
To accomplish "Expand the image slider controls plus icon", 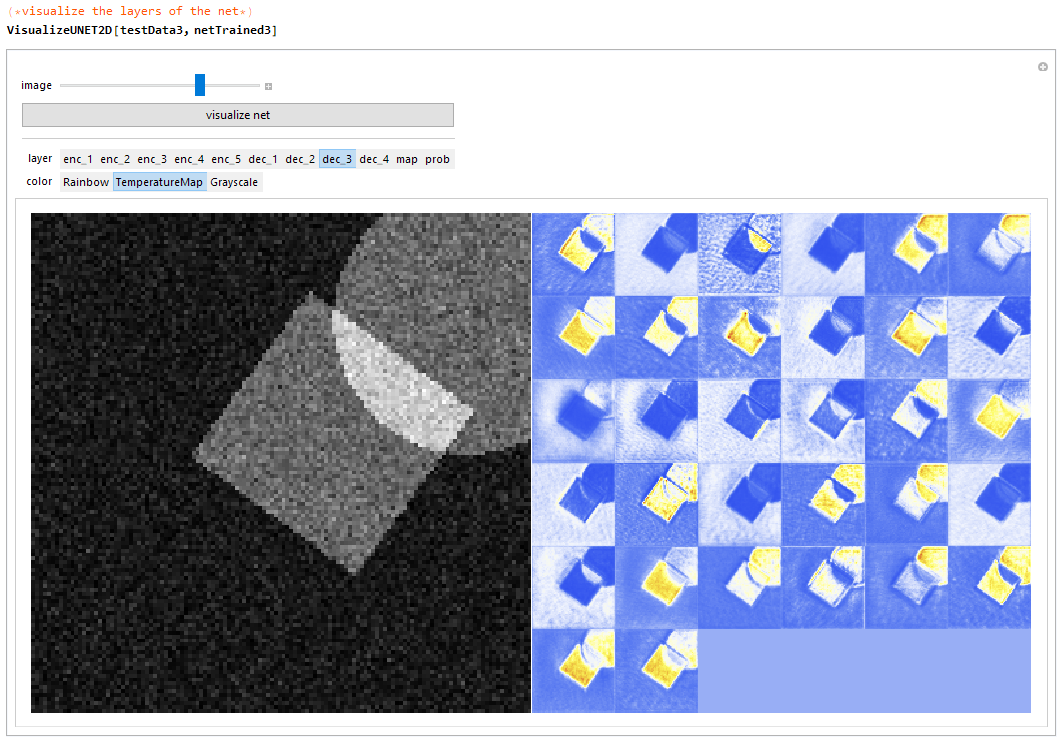I will 268,86.
